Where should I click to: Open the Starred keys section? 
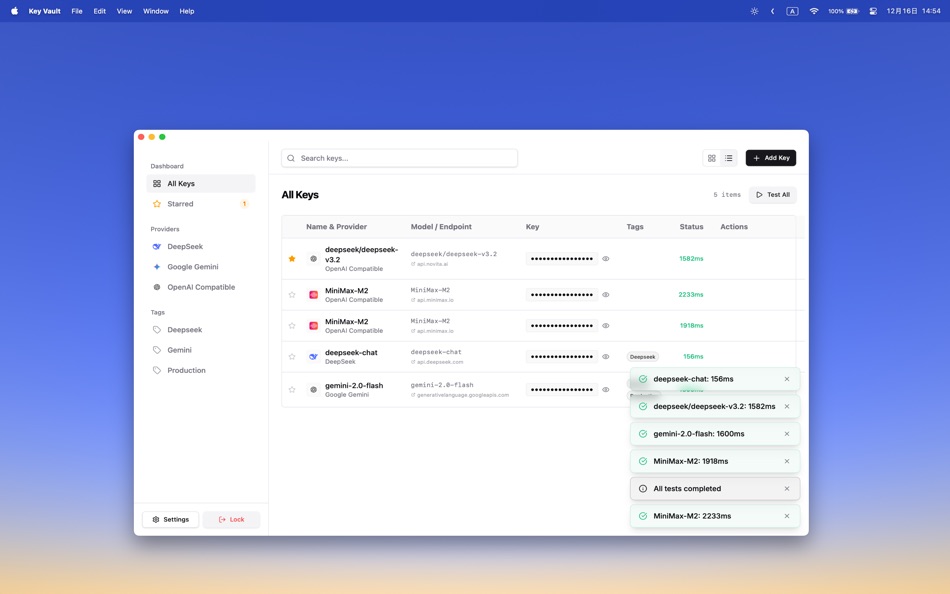[201, 204]
